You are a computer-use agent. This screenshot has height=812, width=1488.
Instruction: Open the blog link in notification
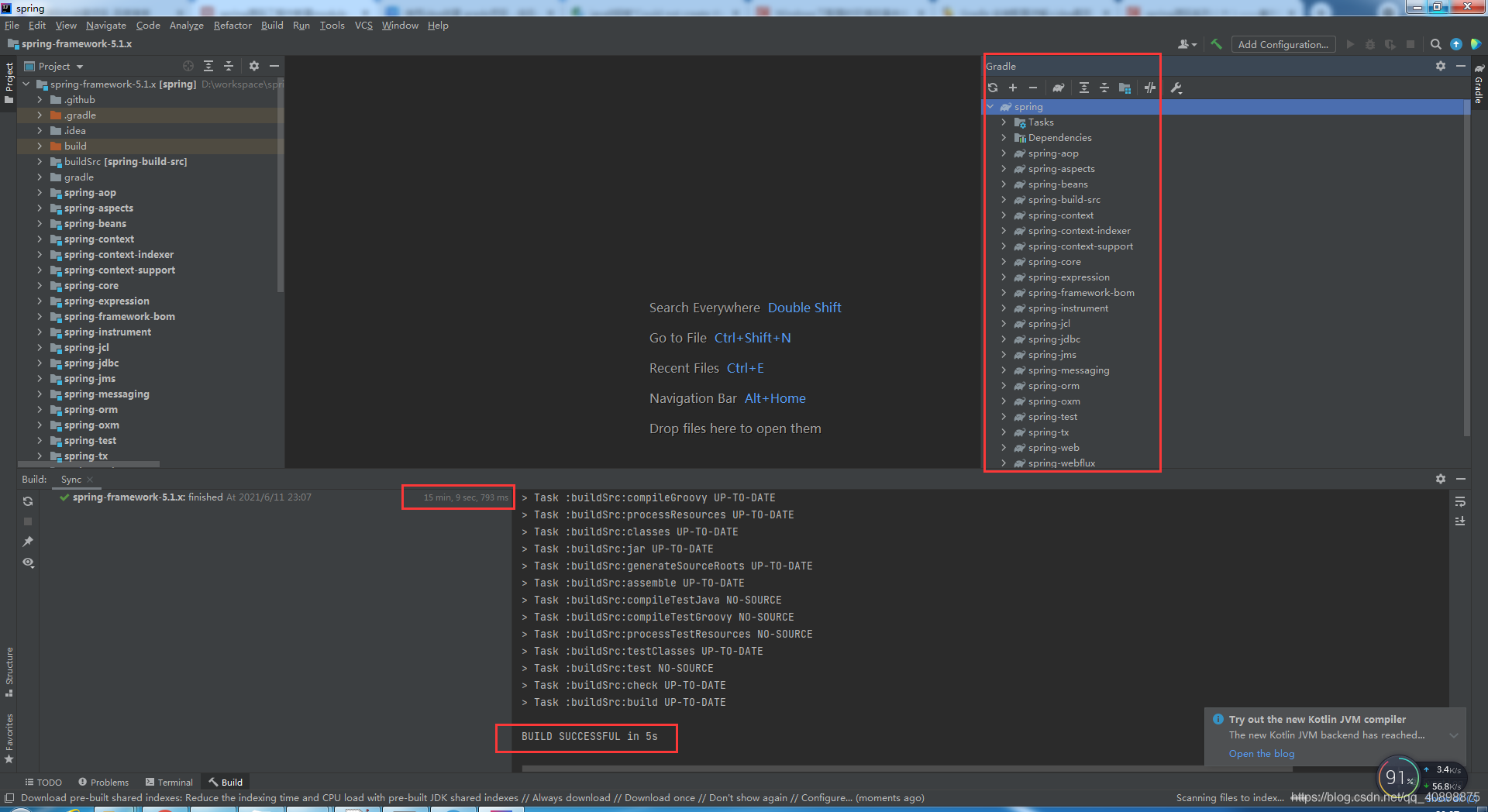click(1261, 753)
